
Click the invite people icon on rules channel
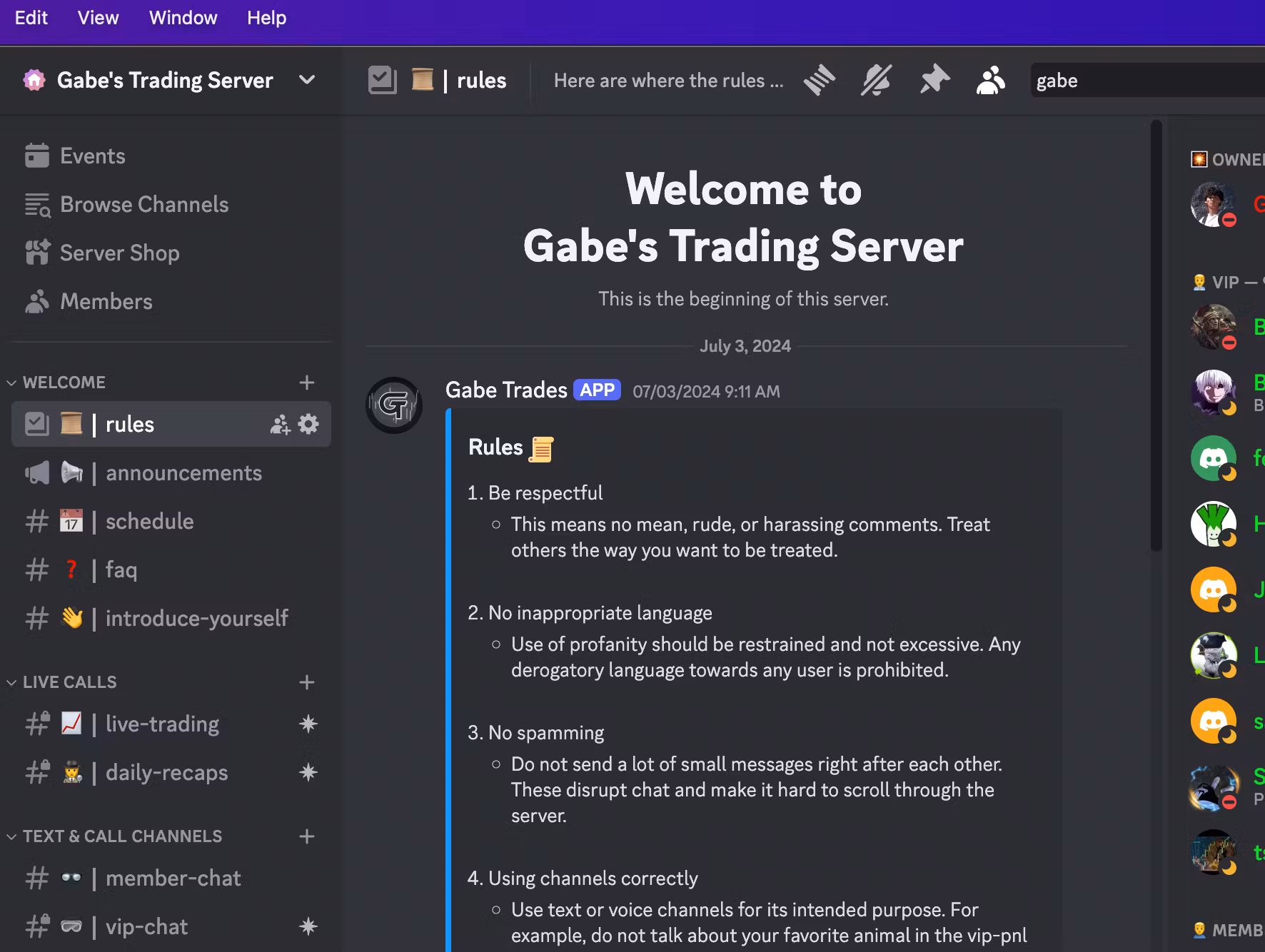pos(280,425)
